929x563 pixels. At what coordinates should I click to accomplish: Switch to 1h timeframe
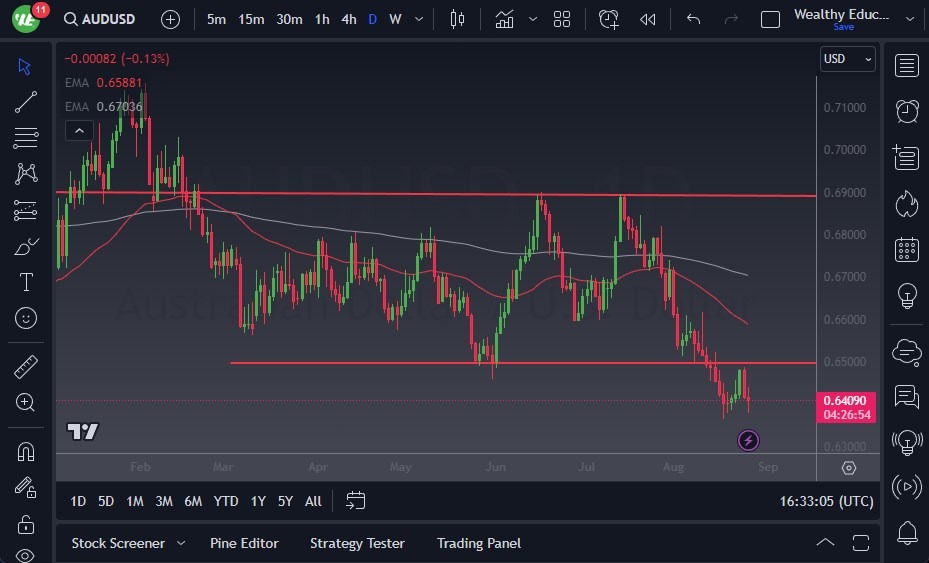[322, 20]
